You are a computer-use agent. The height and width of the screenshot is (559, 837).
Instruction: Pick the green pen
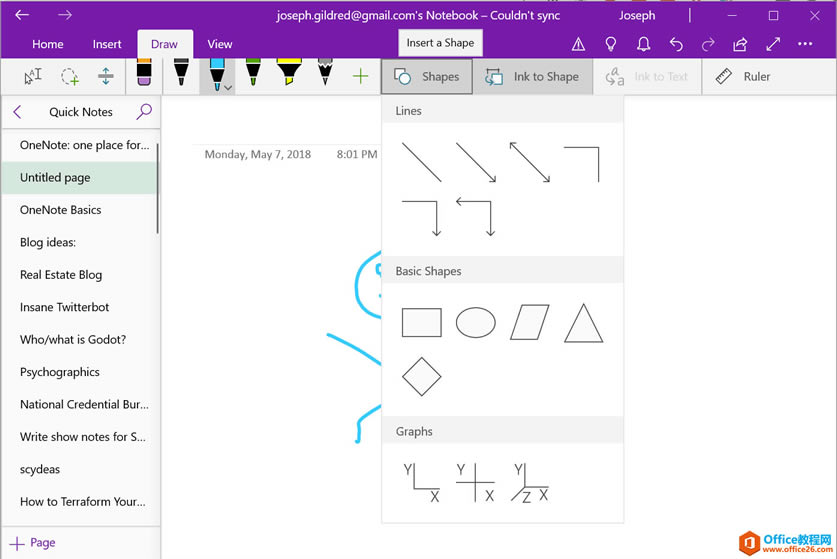tap(253, 73)
